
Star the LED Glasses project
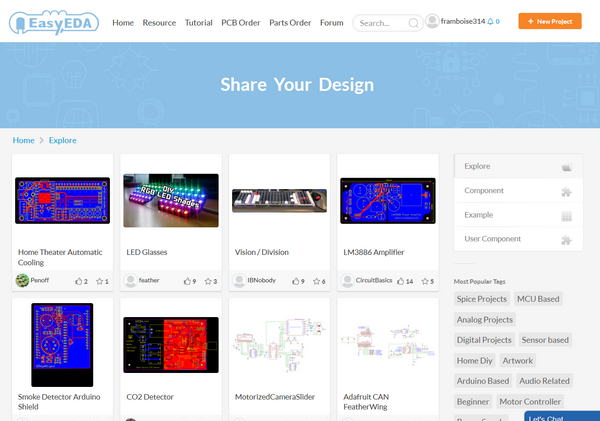(208, 281)
